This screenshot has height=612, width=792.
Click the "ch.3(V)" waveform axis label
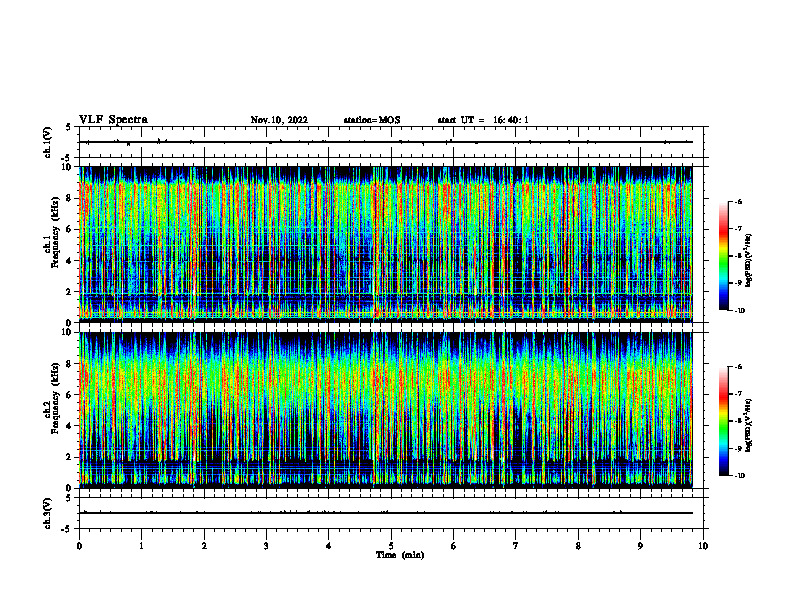click(47, 513)
